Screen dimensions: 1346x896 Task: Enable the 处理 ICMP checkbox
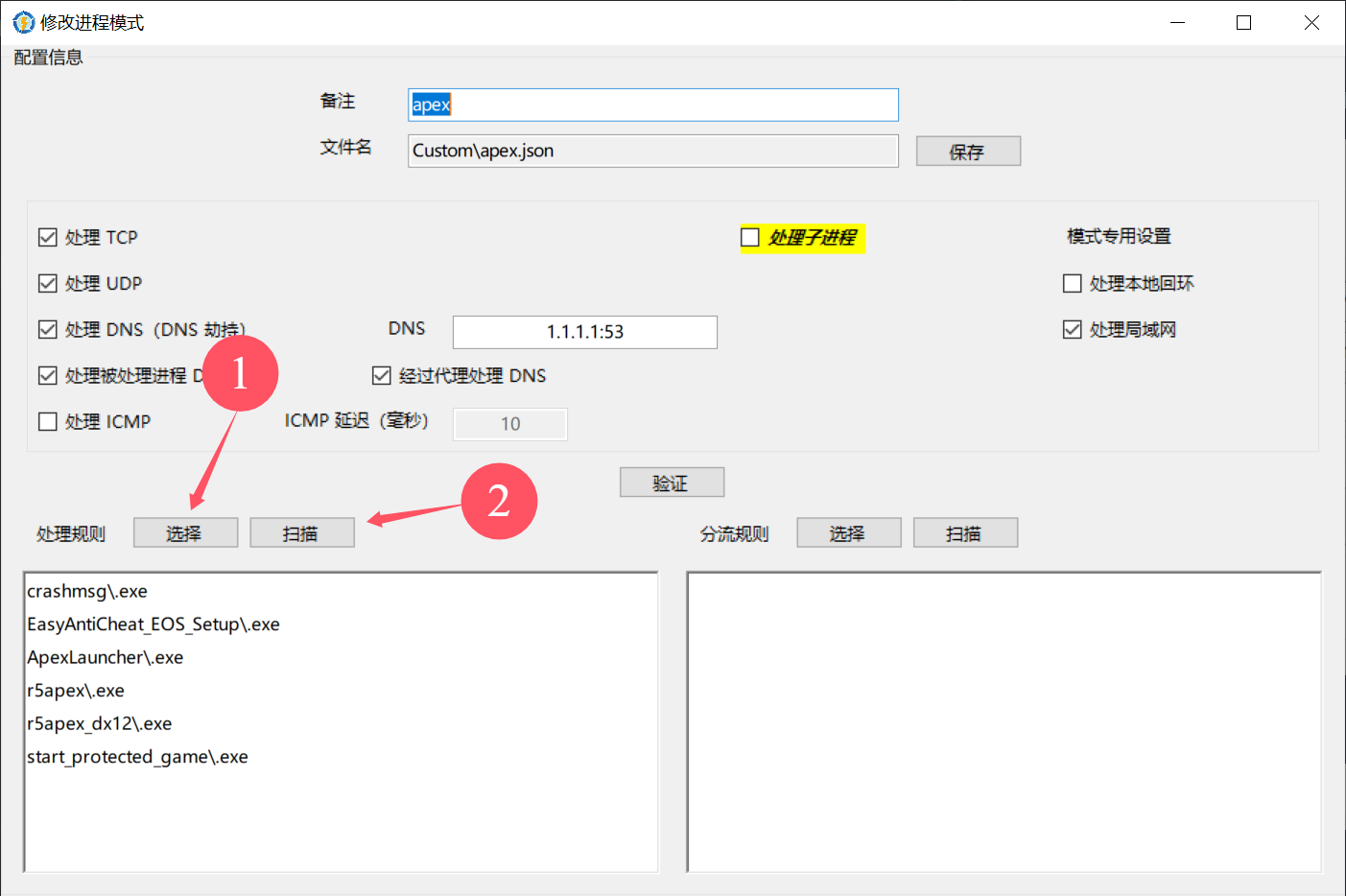tap(48, 421)
